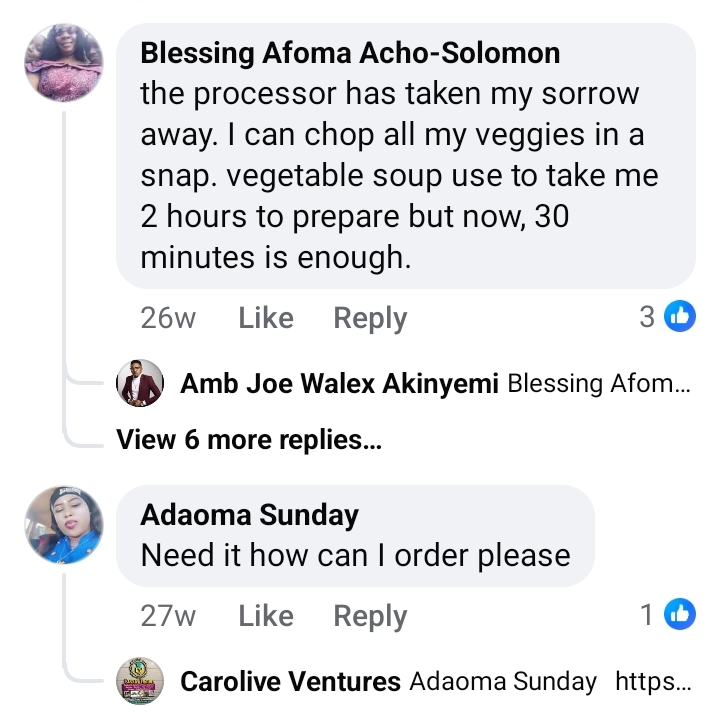Open Blessing Afoma Acho-Solomon's profile picture
This screenshot has width=720, height=715.
pyautogui.click(x=64, y=63)
